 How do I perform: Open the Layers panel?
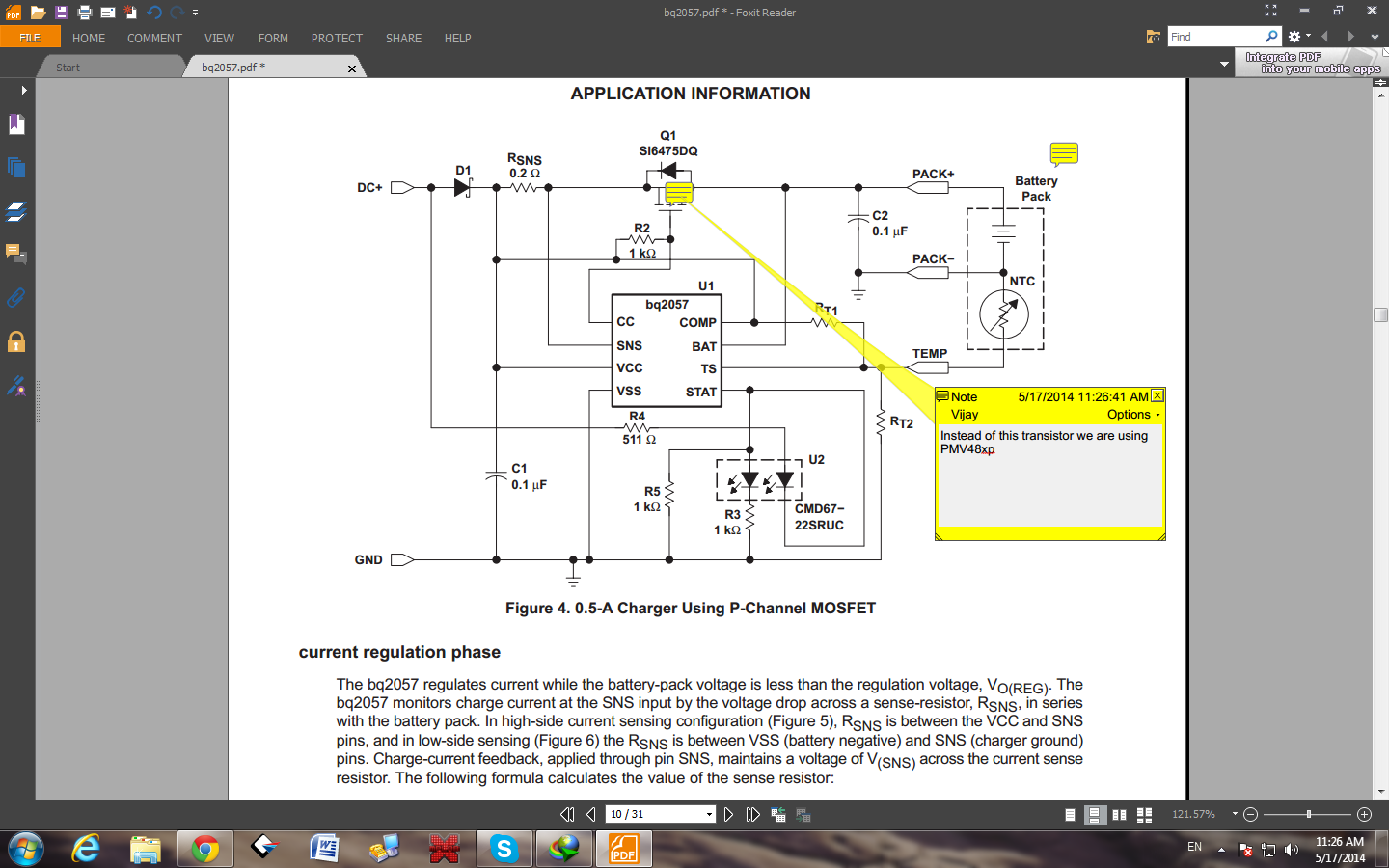point(16,211)
